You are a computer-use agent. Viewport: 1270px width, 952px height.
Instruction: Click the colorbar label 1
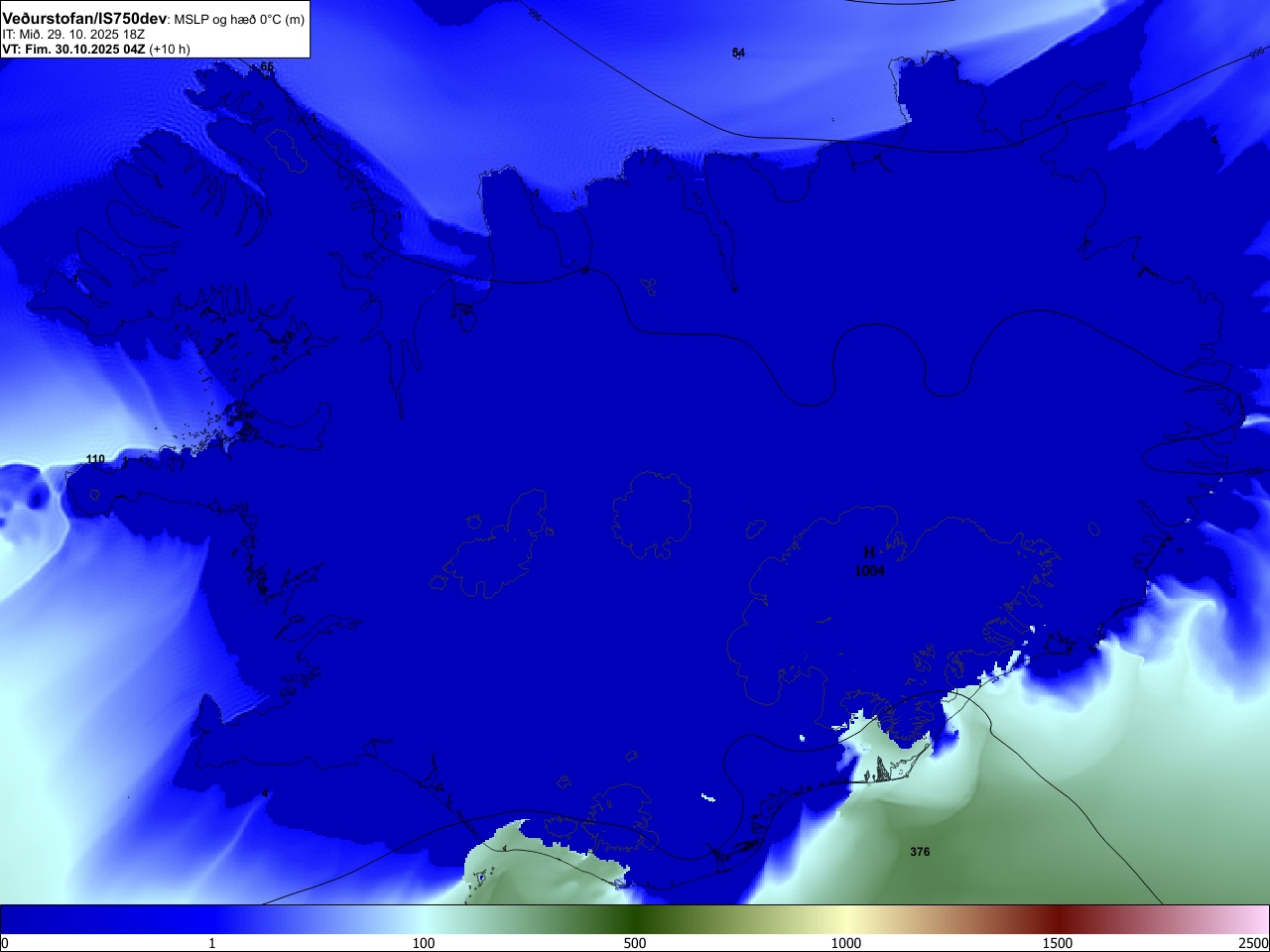click(211, 943)
